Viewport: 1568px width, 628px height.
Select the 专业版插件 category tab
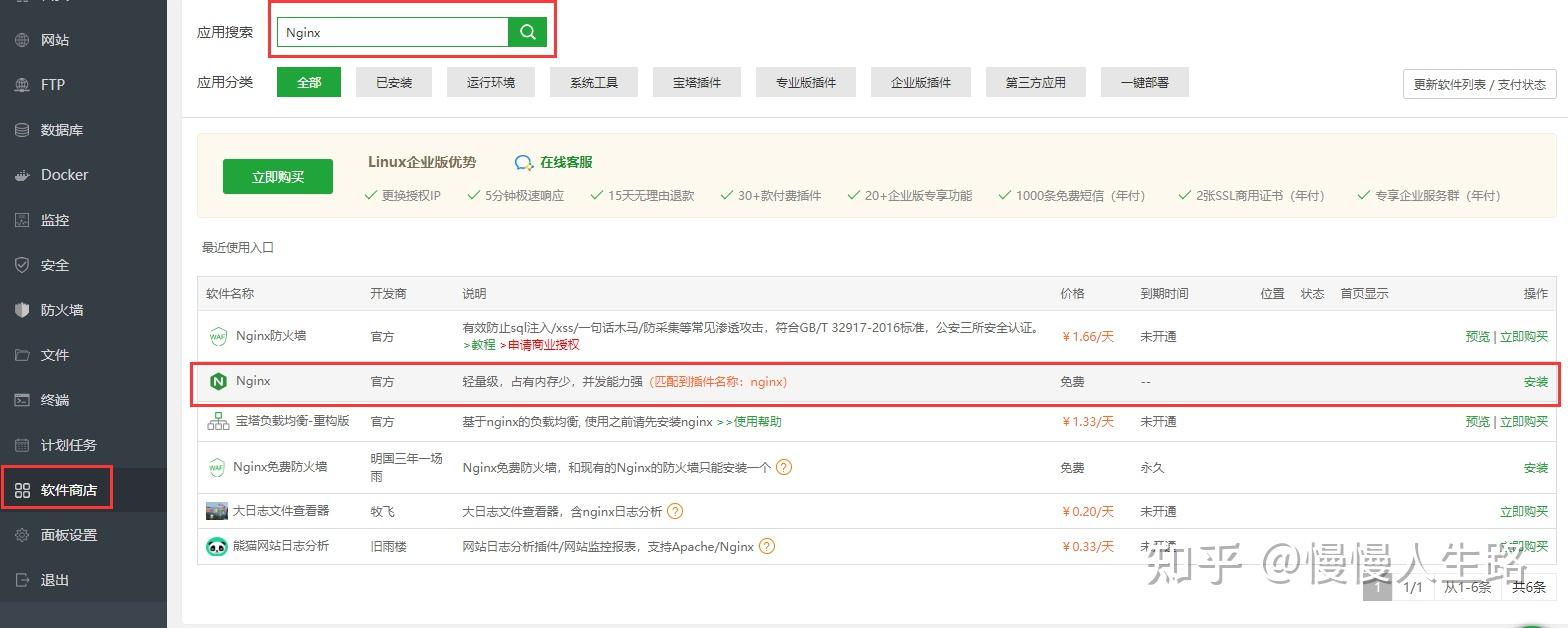(806, 82)
